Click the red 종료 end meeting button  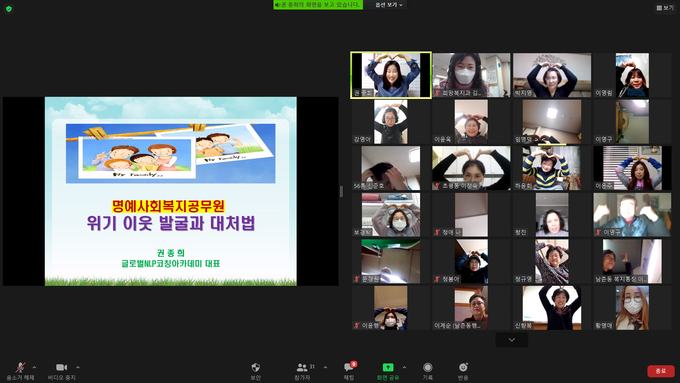pos(660,371)
